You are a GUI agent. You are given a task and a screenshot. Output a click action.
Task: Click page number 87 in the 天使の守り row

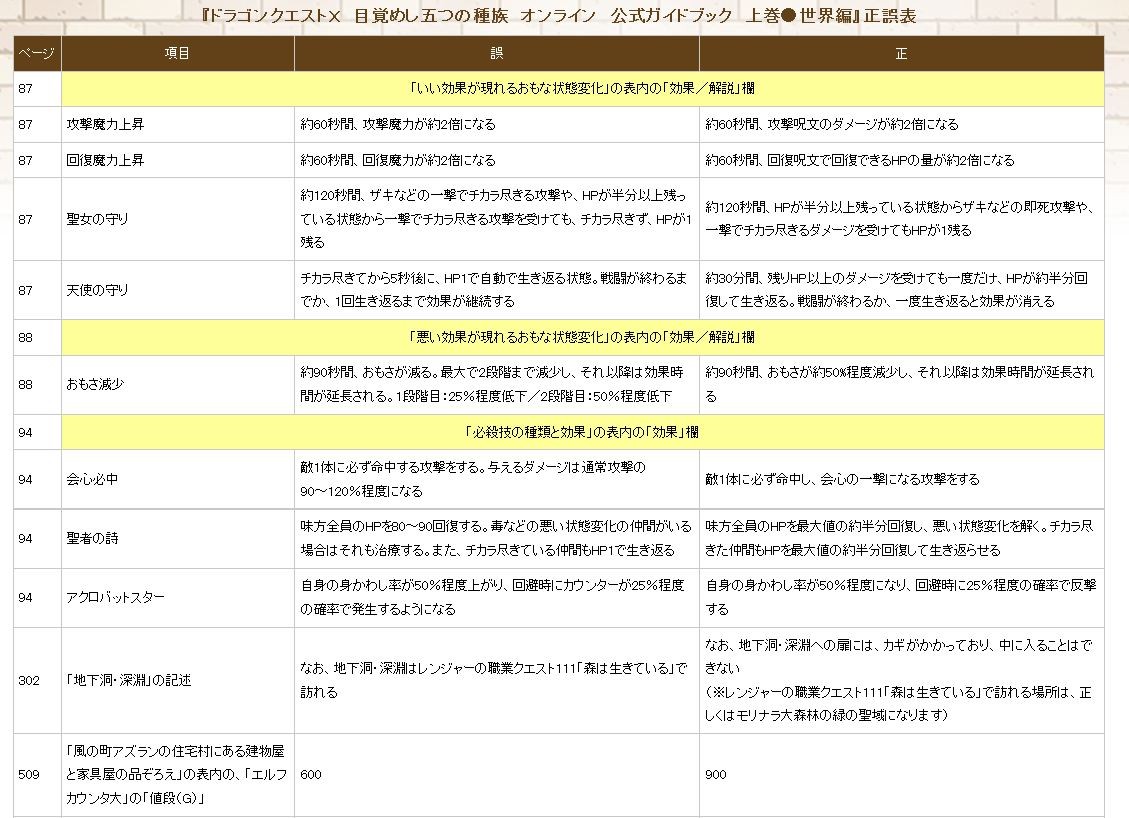[26, 290]
